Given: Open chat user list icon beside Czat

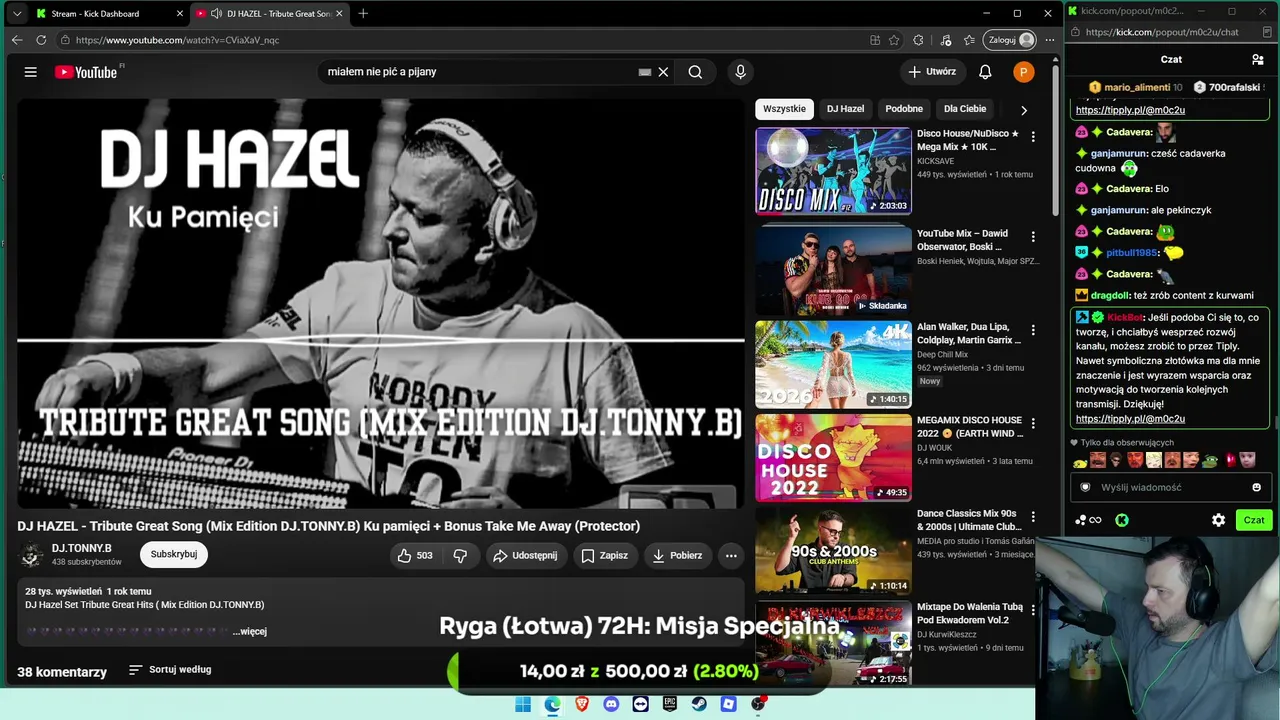Looking at the screenshot, I should pos(1258,60).
